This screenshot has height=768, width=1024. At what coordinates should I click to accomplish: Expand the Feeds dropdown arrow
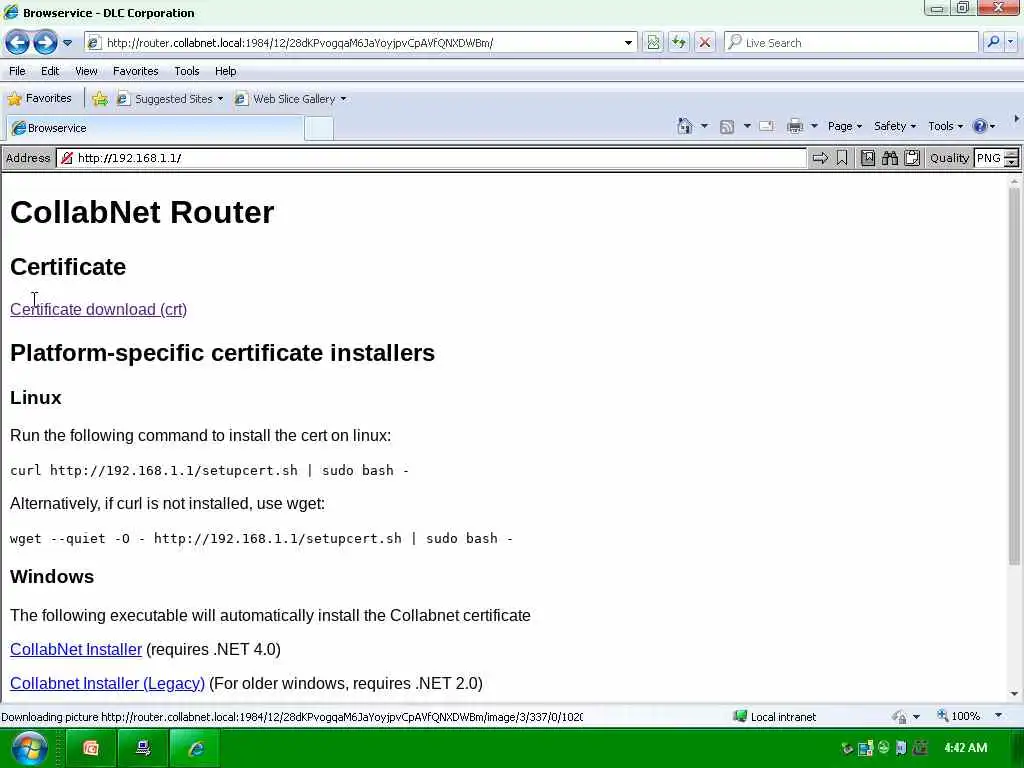pos(747,126)
